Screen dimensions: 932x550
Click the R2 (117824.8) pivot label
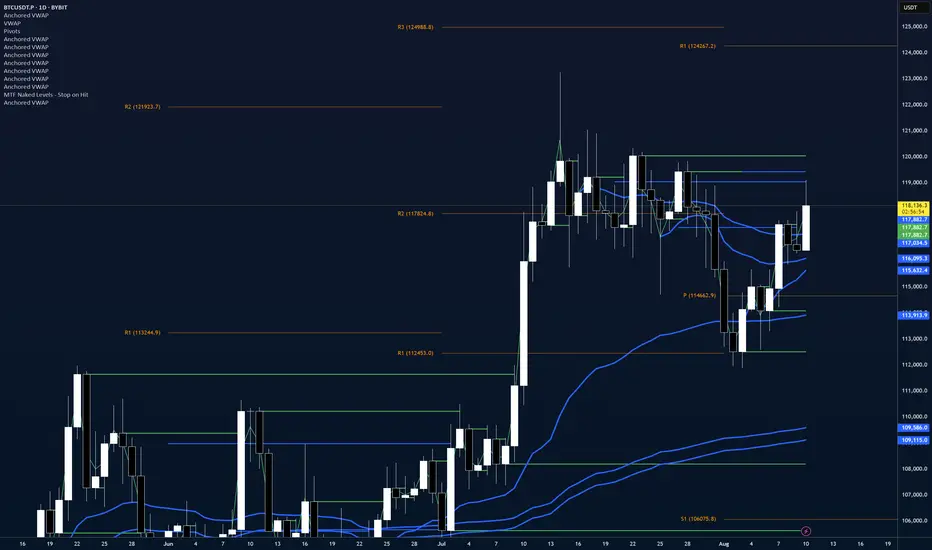415,213
